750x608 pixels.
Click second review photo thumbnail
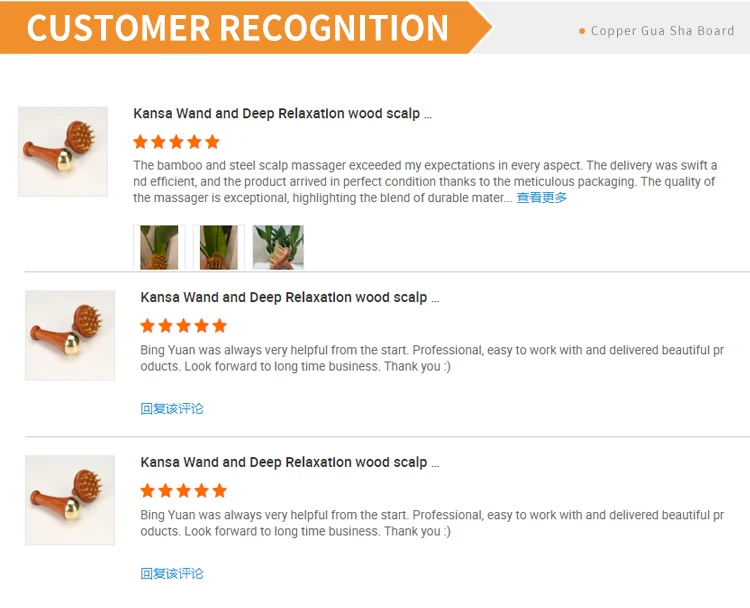(219, 247)
